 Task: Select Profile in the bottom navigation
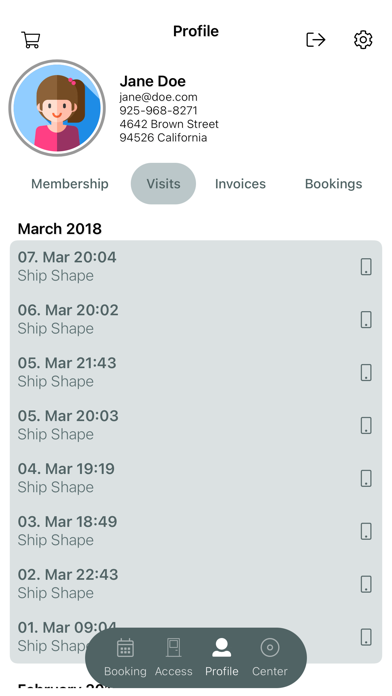click(x=222, y=657)
